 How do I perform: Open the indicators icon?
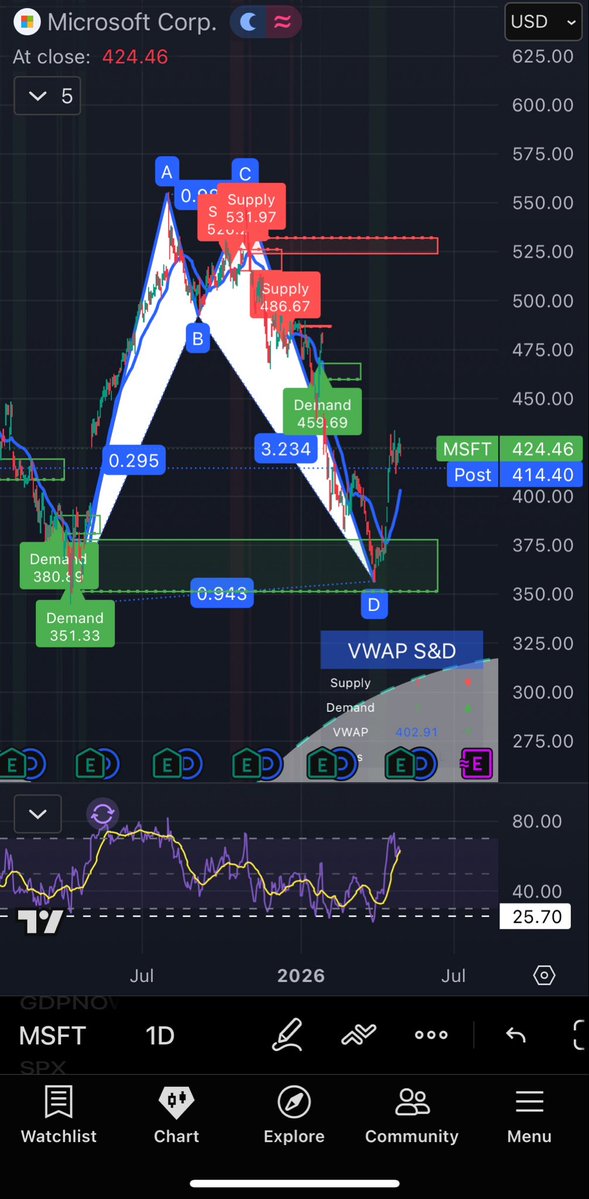359,1035
